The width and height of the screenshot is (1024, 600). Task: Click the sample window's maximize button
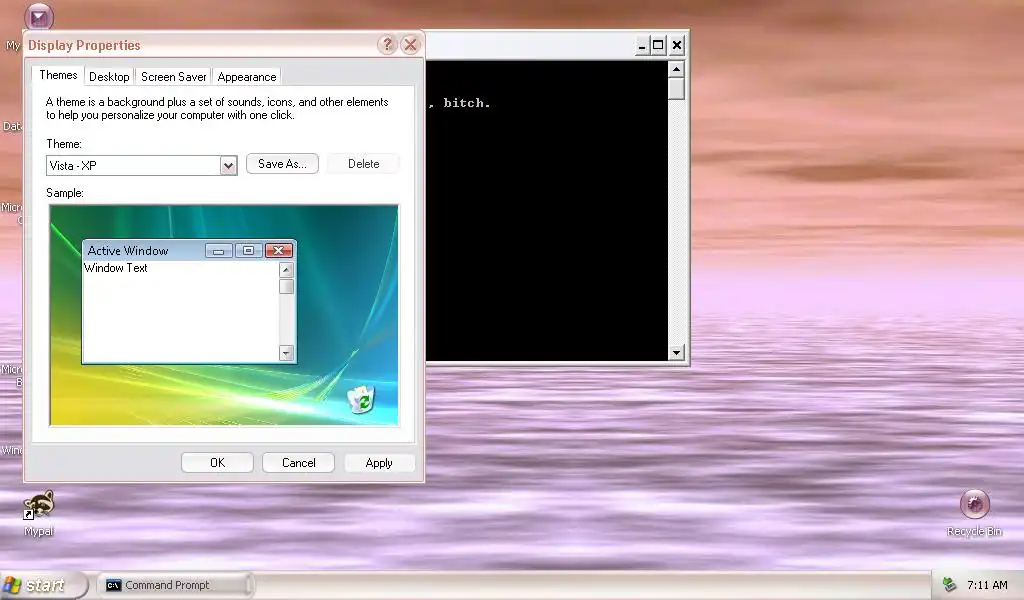[x=248, y=251]
